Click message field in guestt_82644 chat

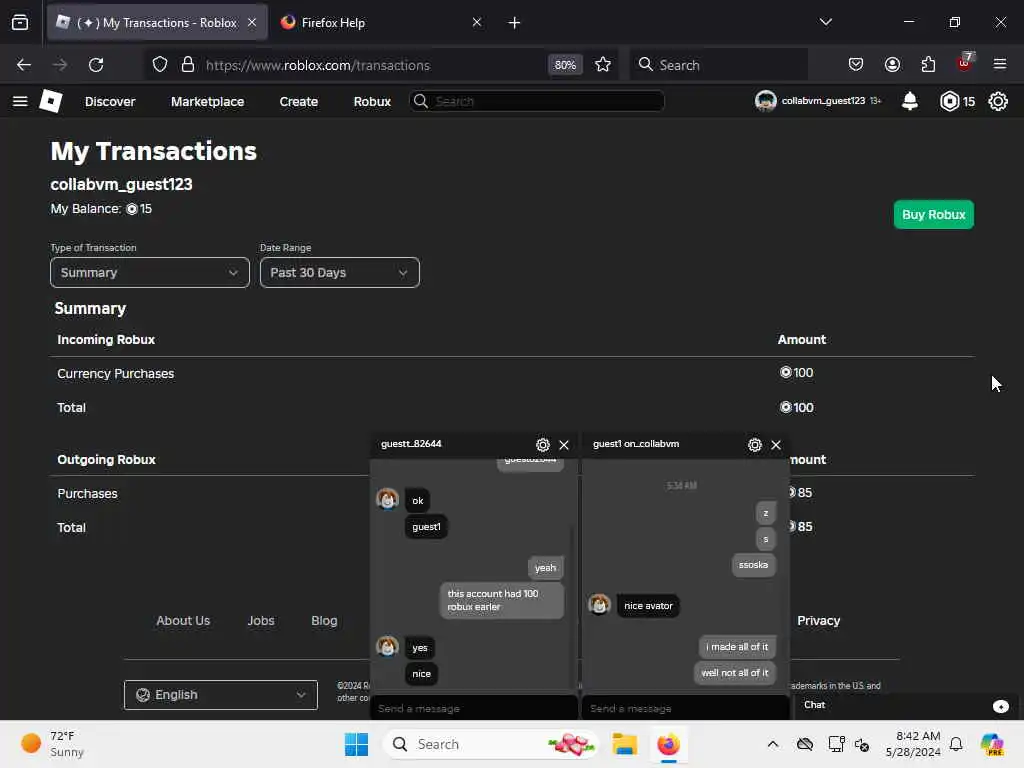474,709
